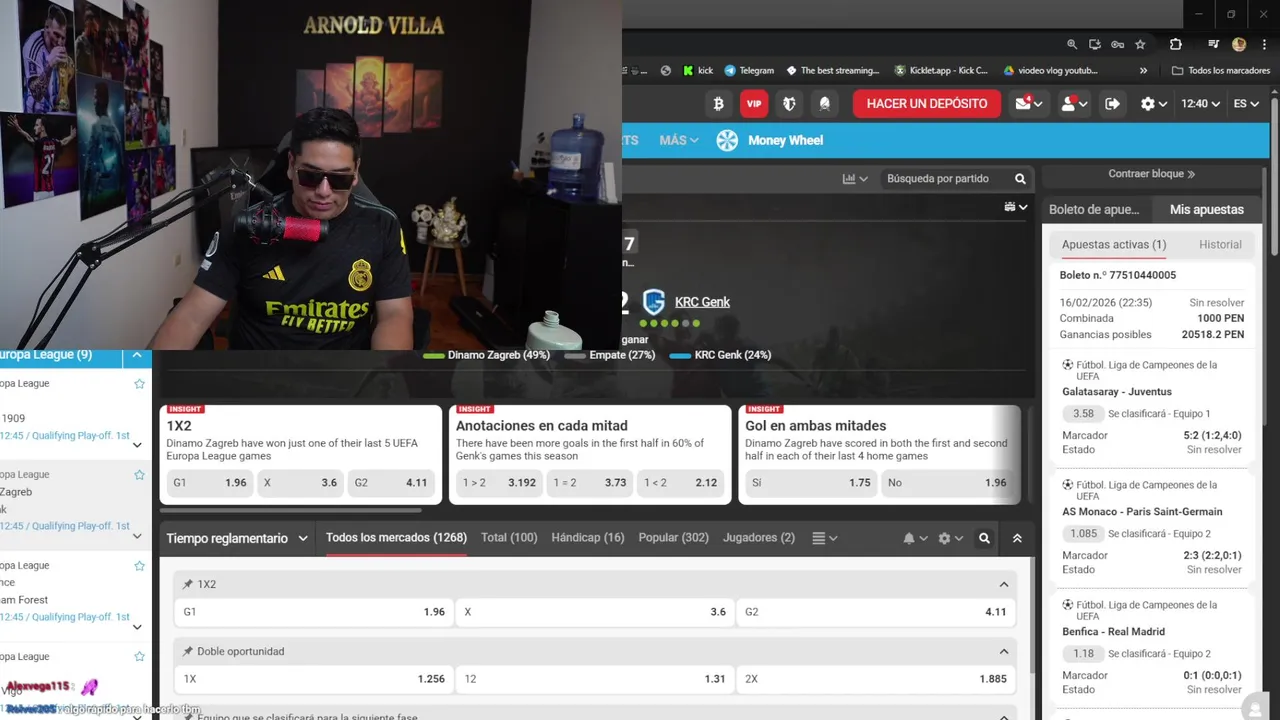Open the red VIP badge

(754, 103)
